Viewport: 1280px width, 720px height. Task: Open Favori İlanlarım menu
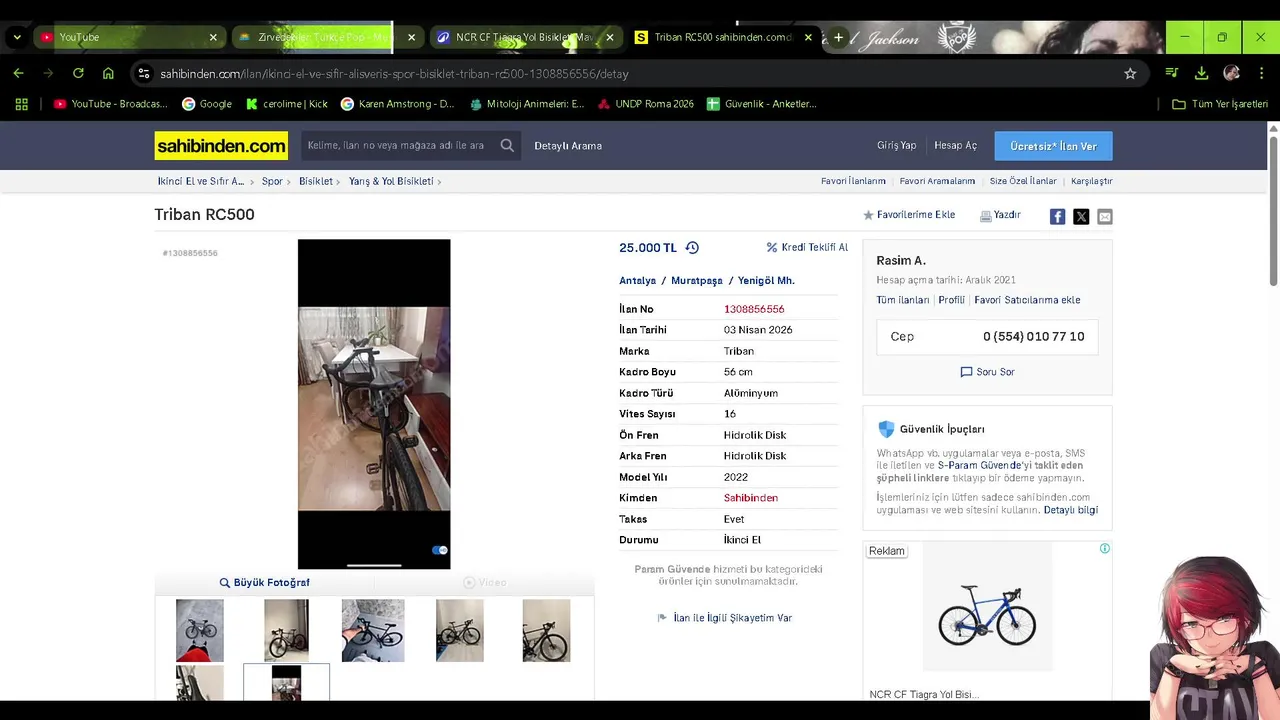click(853, 181)
